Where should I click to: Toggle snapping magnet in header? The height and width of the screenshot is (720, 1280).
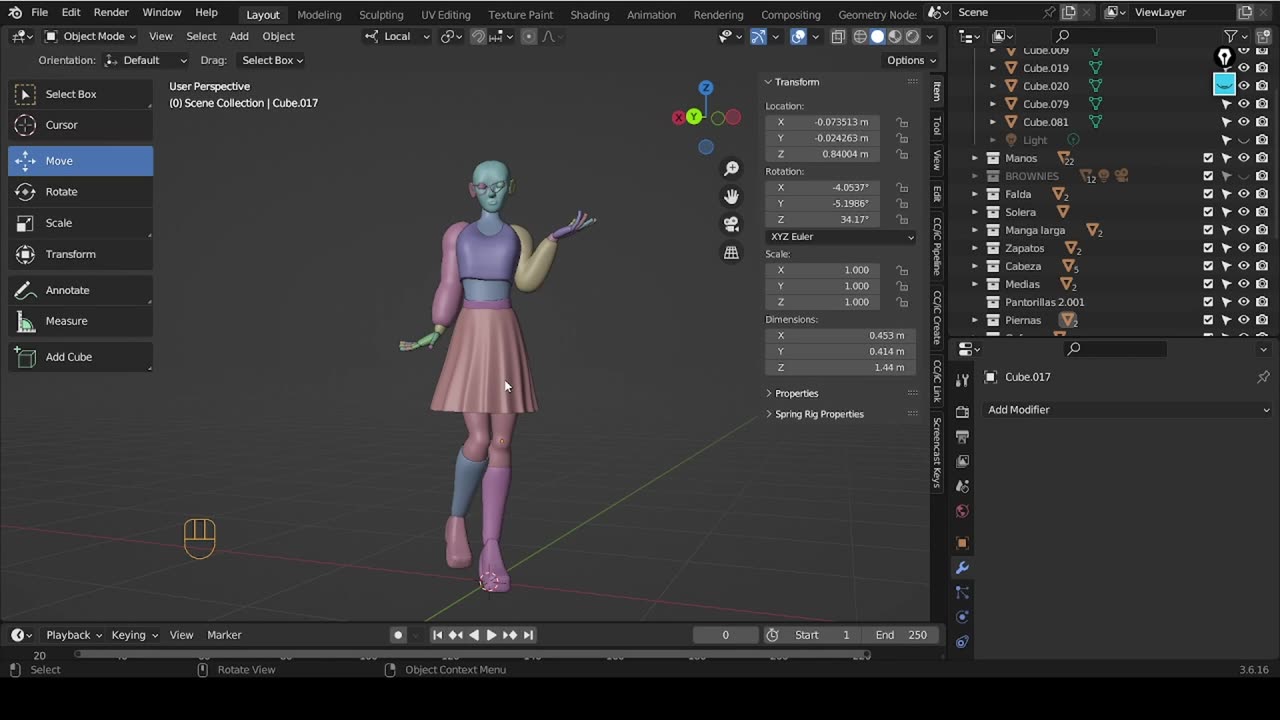[478, 36]
